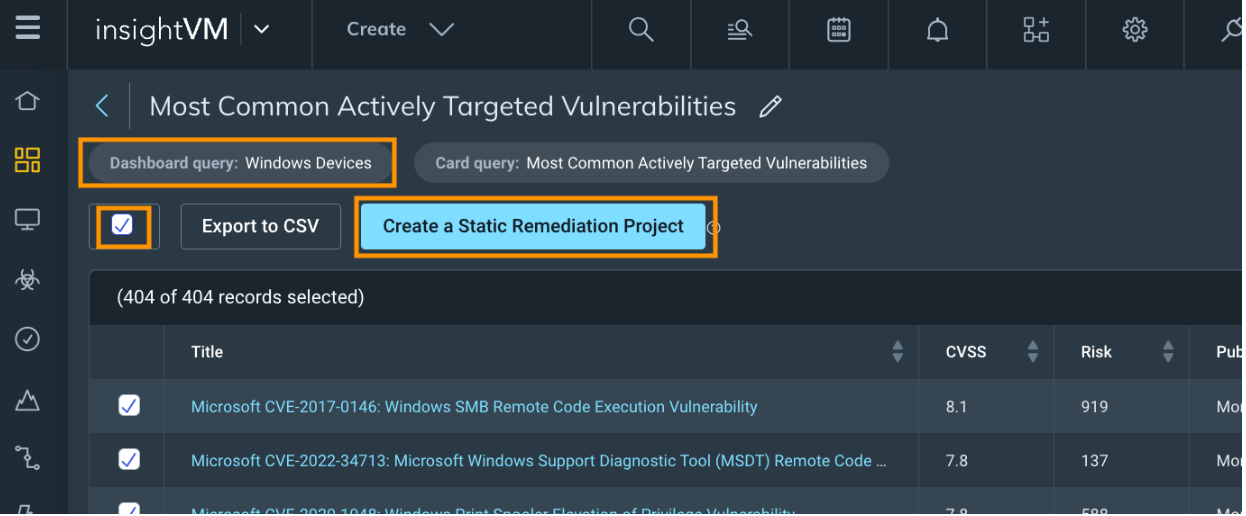Toggle the select-all records checkbox
This screenshot has width=1246, height=516.
(x=122, y=226)
